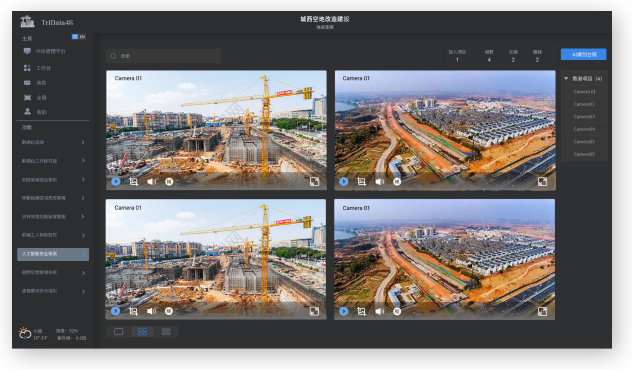Click the camera search input field
The height and width of the screenshot is (370, 632).
tap(164, 56)
